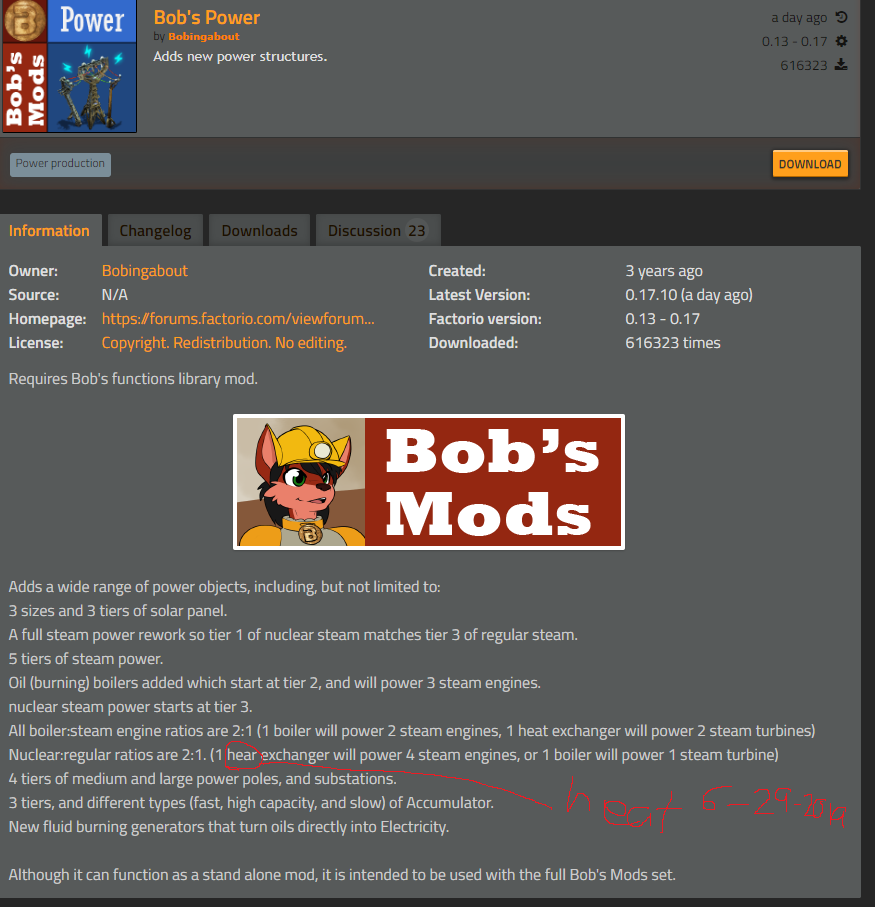The image size is (875, 907).
Task: Open the Downloads tab
Action: (x=259, y=230)
